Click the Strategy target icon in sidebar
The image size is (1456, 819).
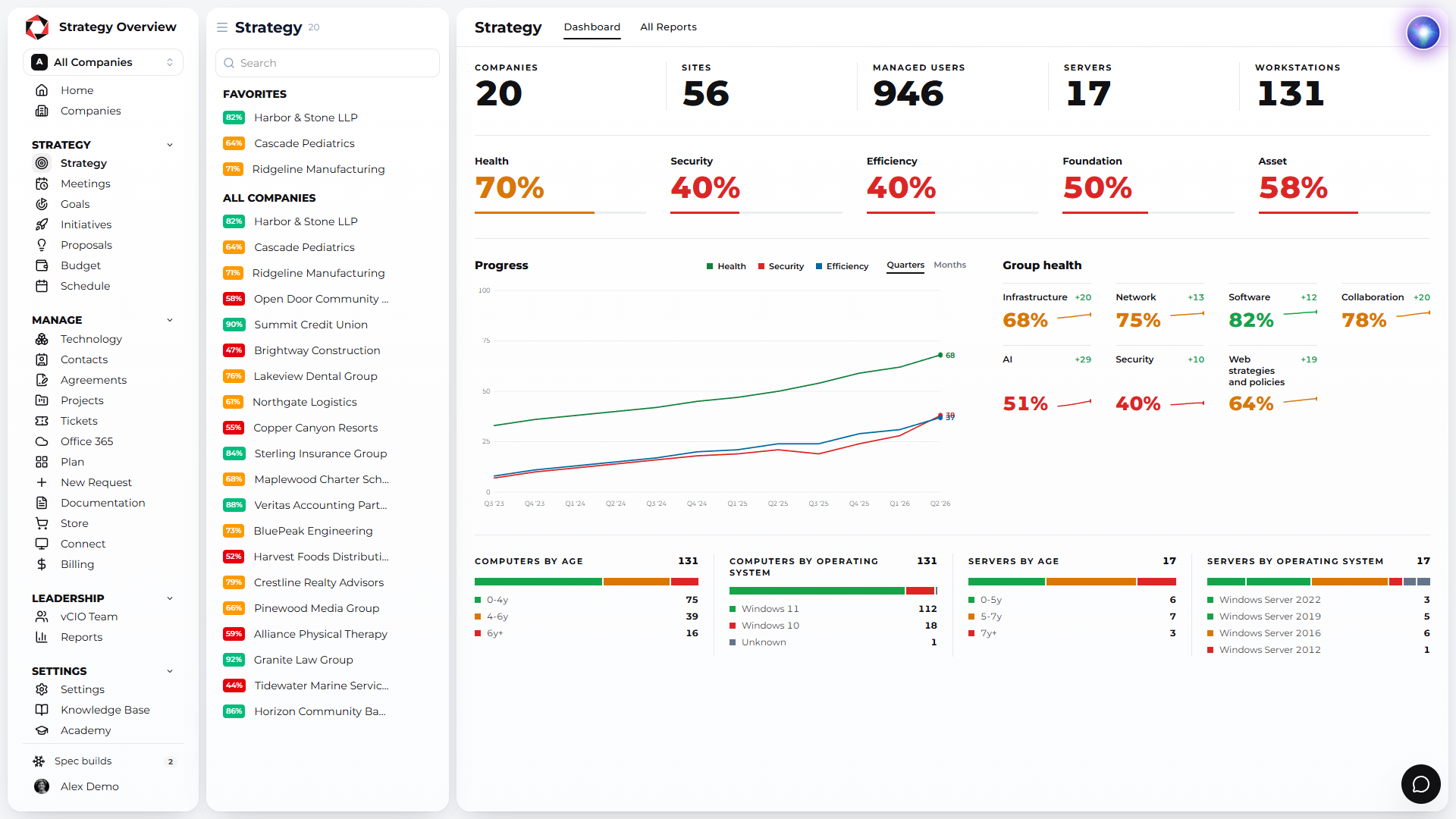(42, 163)
